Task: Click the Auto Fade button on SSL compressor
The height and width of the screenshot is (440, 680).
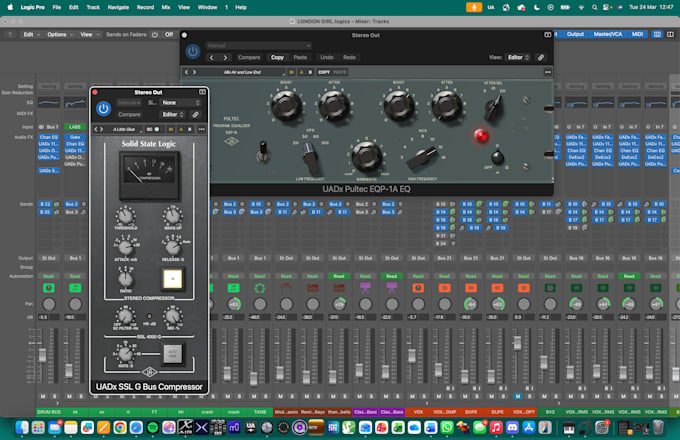Action: click(x=173, y=354)
